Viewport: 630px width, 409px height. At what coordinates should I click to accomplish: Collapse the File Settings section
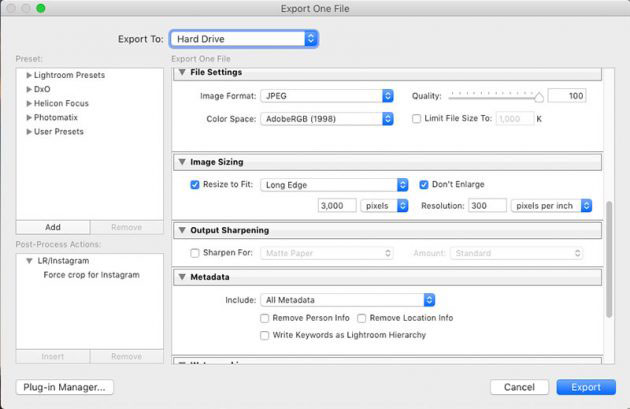(x=182, y=72)
